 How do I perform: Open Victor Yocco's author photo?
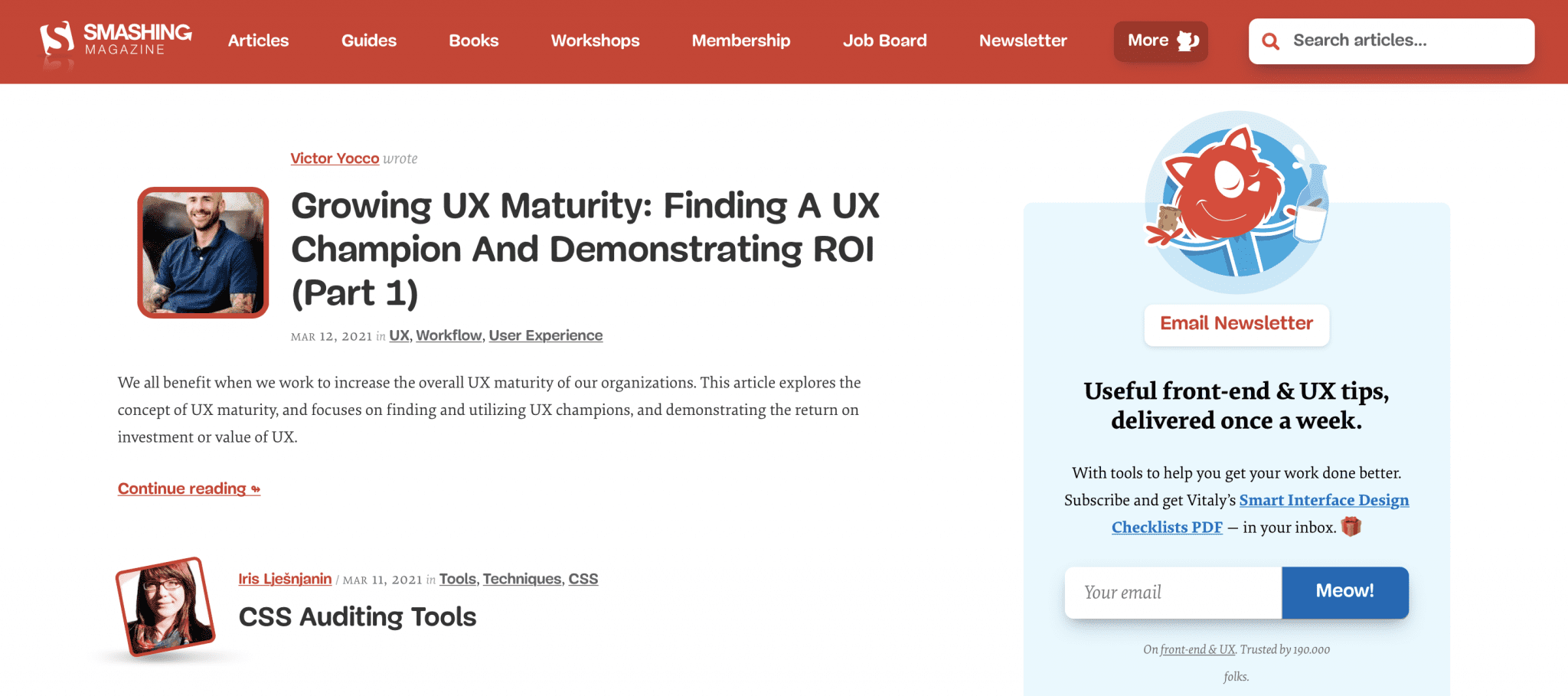click(x=203, y=253)
